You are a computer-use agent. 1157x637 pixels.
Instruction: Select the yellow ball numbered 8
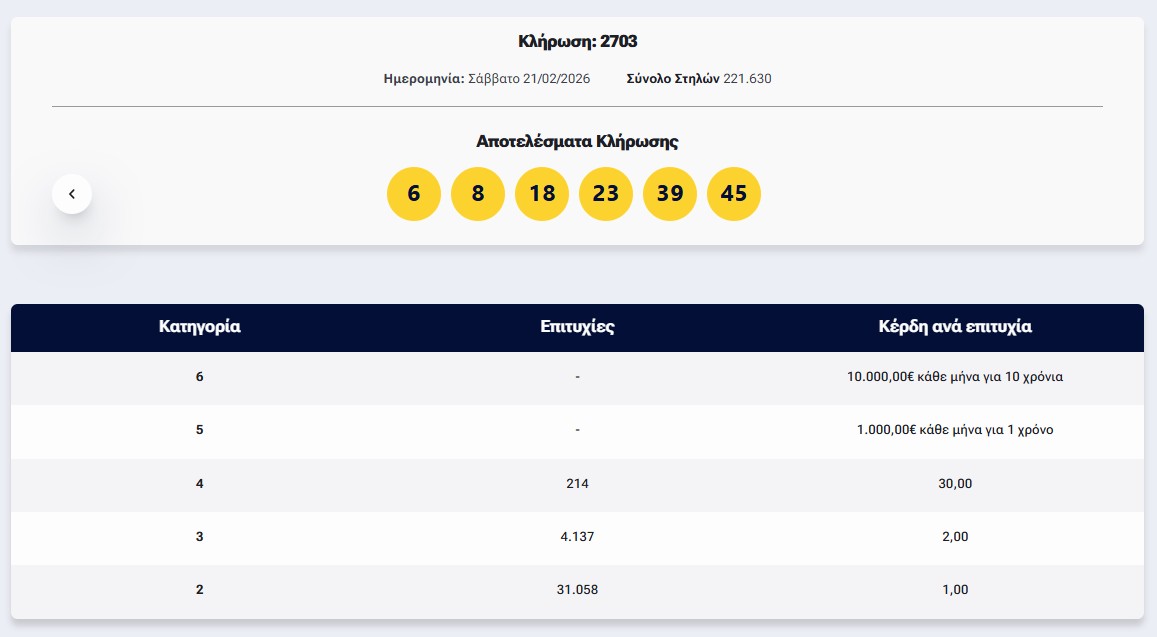point(478,194)
